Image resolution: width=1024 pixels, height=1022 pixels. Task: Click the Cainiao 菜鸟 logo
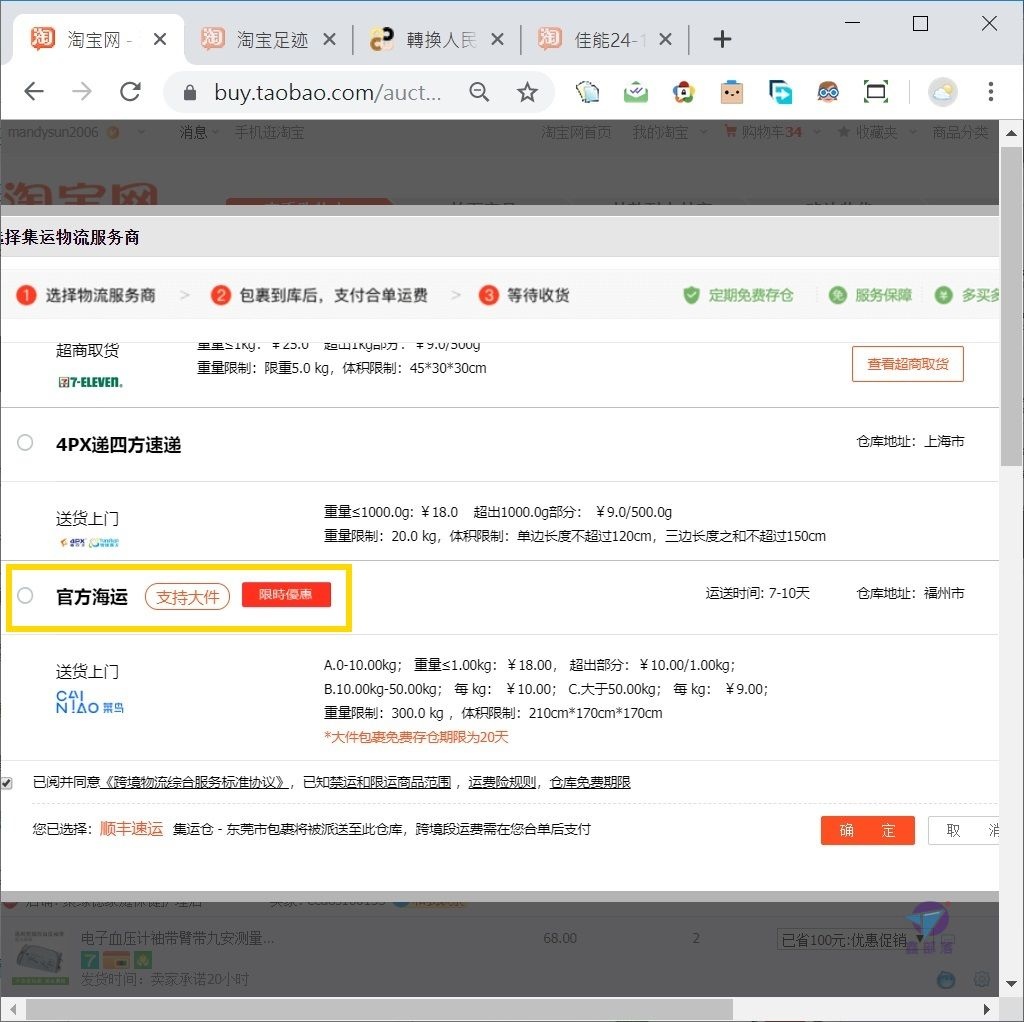[89, 702]
